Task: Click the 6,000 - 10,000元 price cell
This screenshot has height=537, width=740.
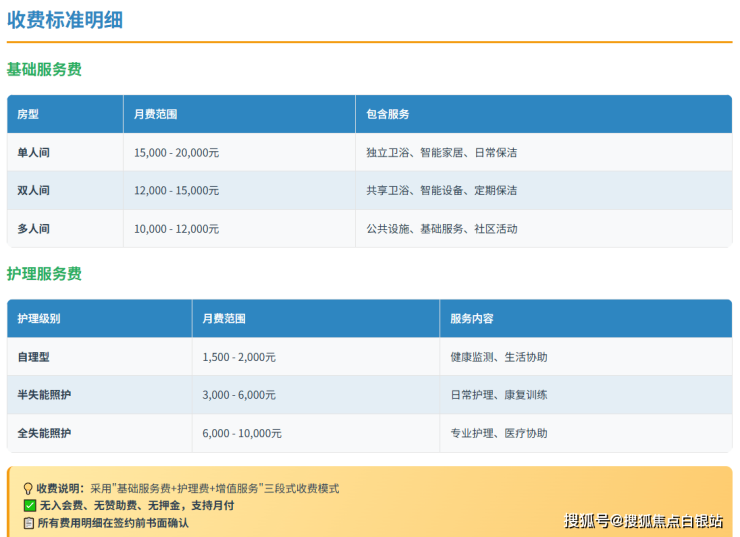Action: 241,433
